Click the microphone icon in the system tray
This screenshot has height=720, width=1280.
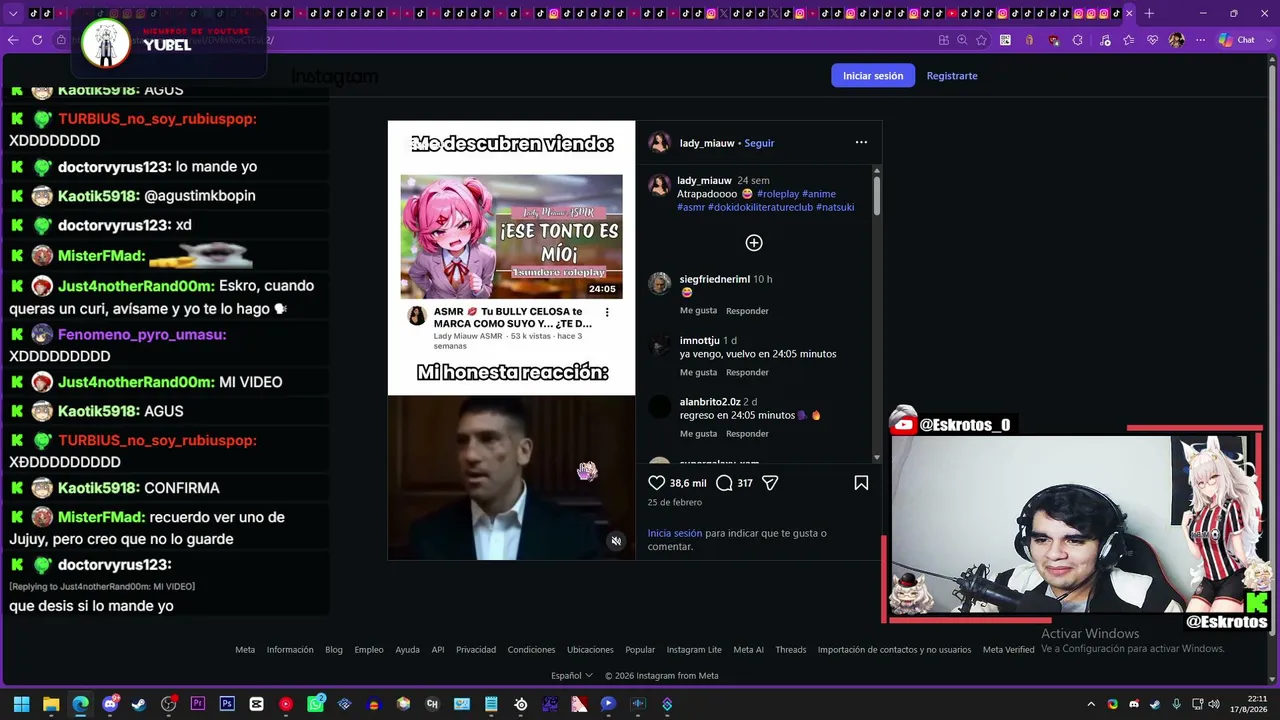click(x=1176, y=704)
